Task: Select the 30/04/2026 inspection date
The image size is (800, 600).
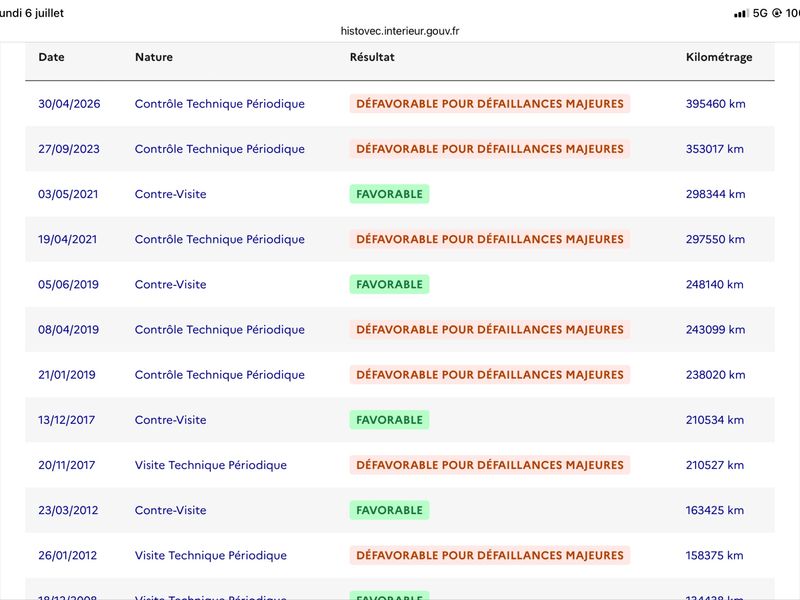Action: click(69, 104)
